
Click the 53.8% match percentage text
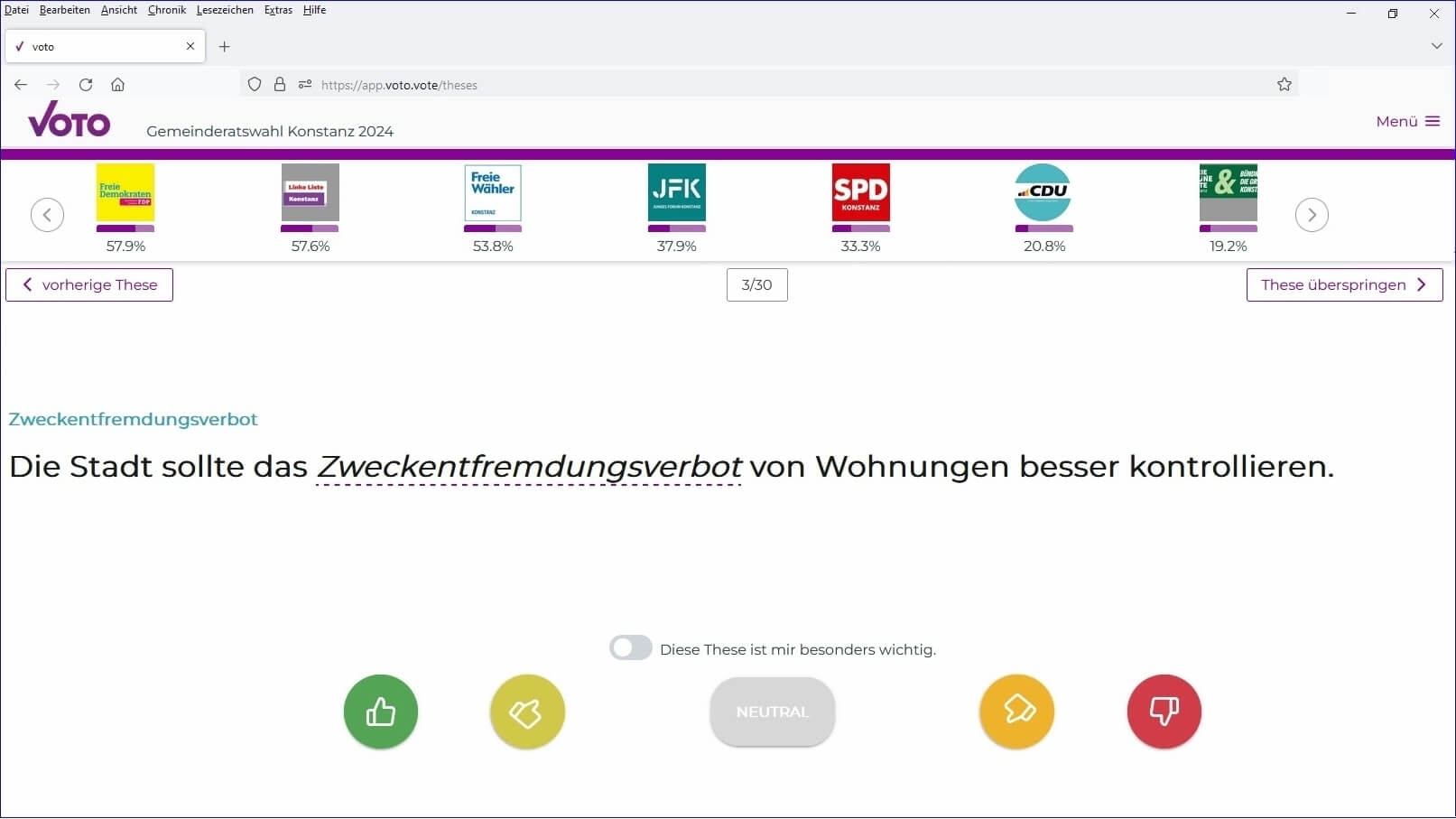pyautogui.click(x=493, y=246)
